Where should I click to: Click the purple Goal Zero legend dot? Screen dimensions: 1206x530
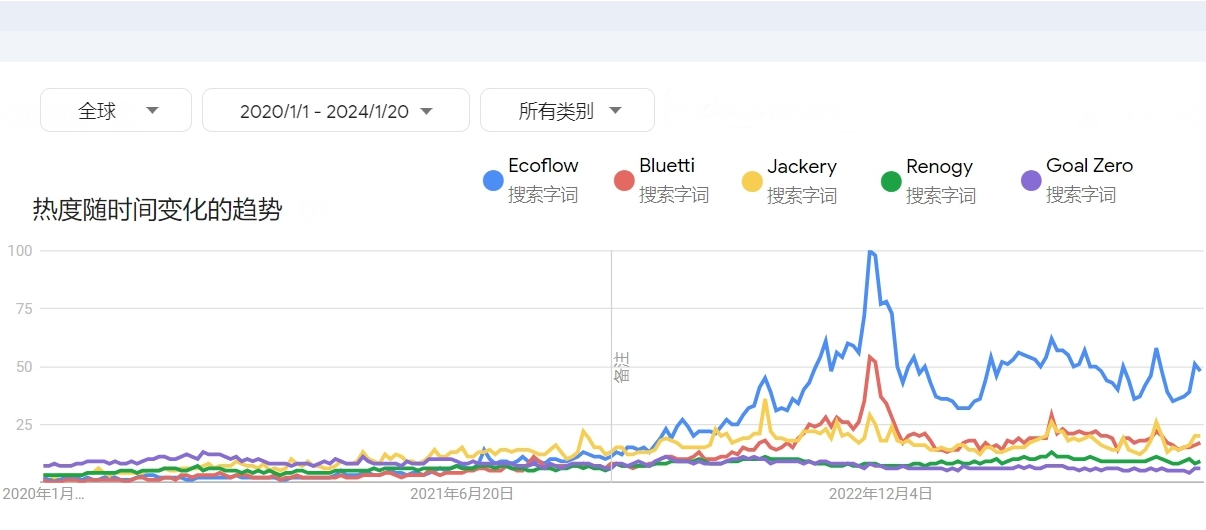click(x=1030, y=180)
